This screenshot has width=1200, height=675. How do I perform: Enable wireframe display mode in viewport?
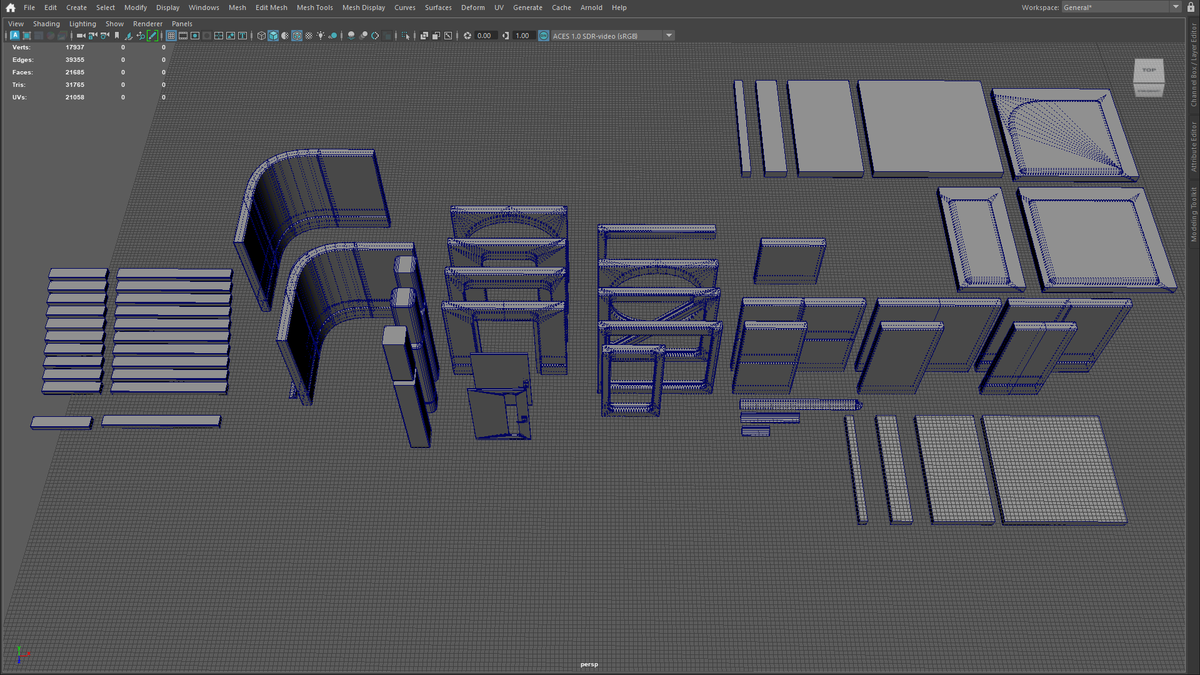point(261,36)
